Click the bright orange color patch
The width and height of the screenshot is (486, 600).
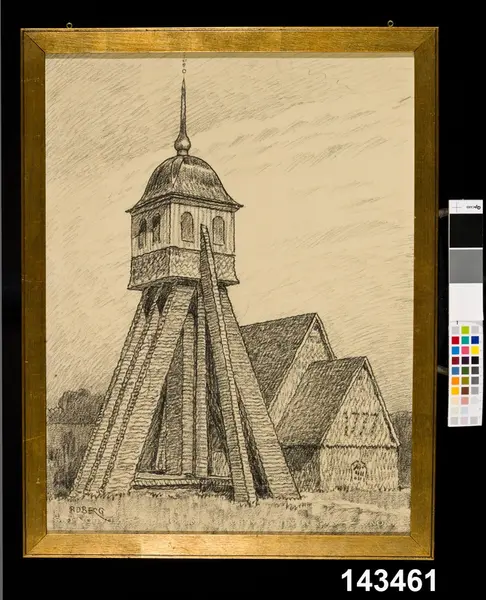pos(455,380)
